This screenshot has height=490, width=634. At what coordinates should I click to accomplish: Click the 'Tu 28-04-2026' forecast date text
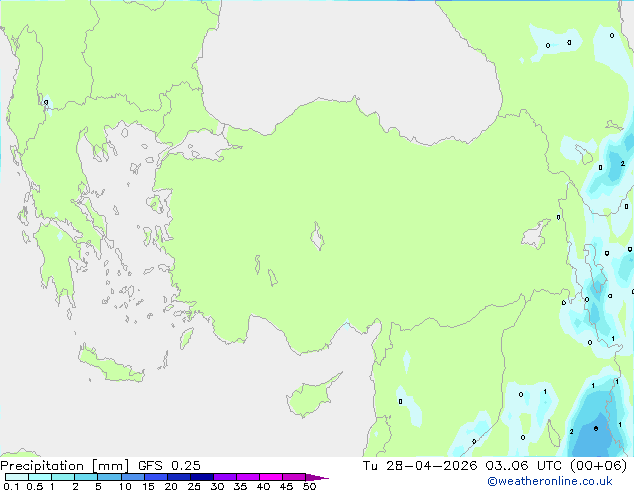point(420,466)
